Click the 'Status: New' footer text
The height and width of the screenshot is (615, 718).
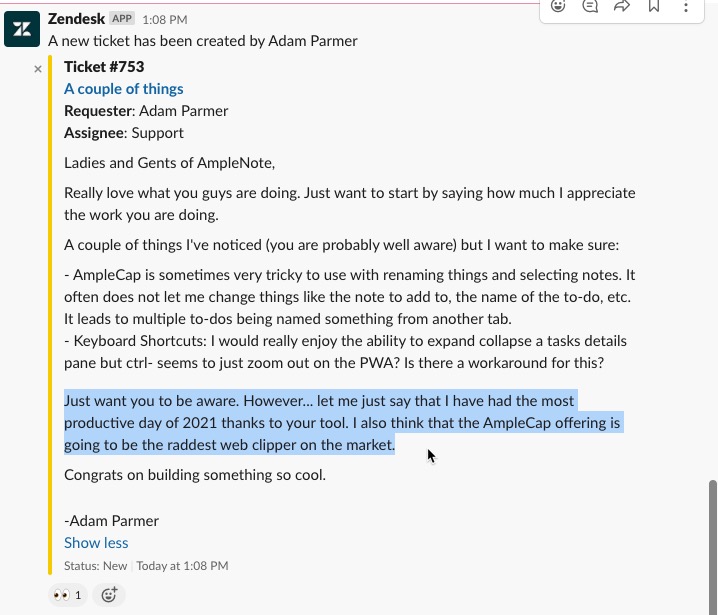[x=95, y=566]
